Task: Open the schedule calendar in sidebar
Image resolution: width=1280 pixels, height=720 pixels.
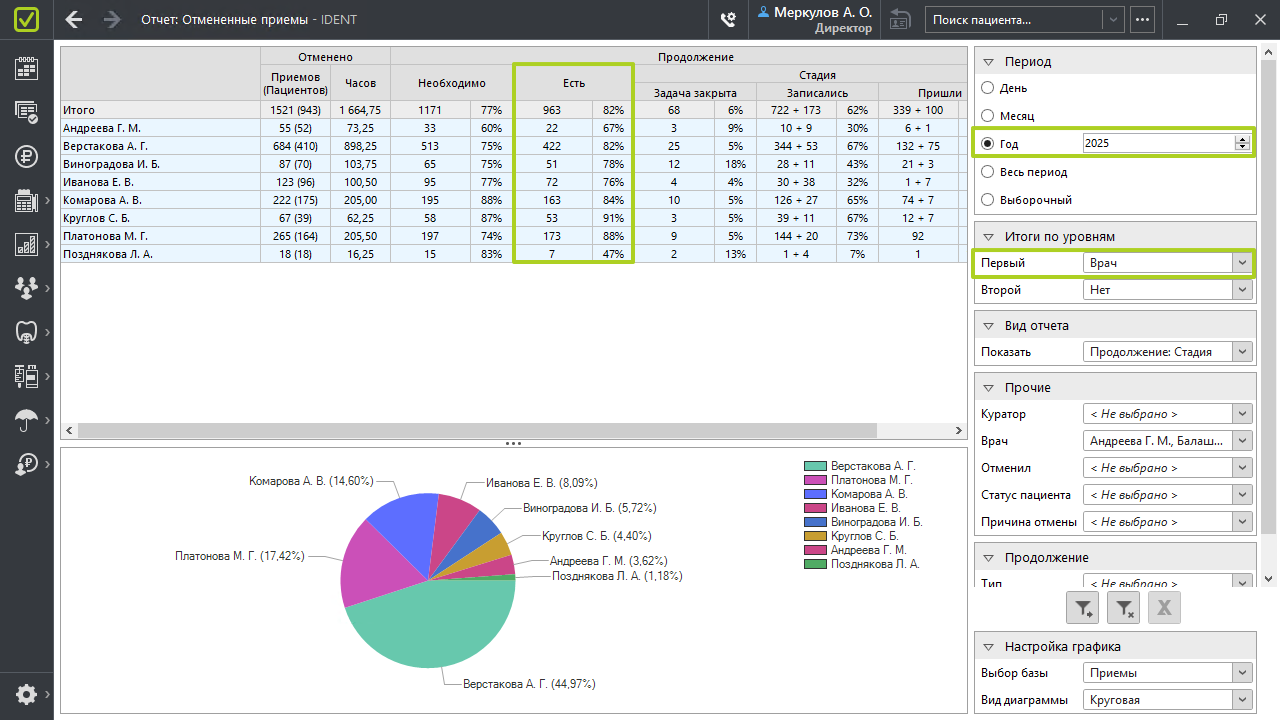Action: click(x=26, y=68)
